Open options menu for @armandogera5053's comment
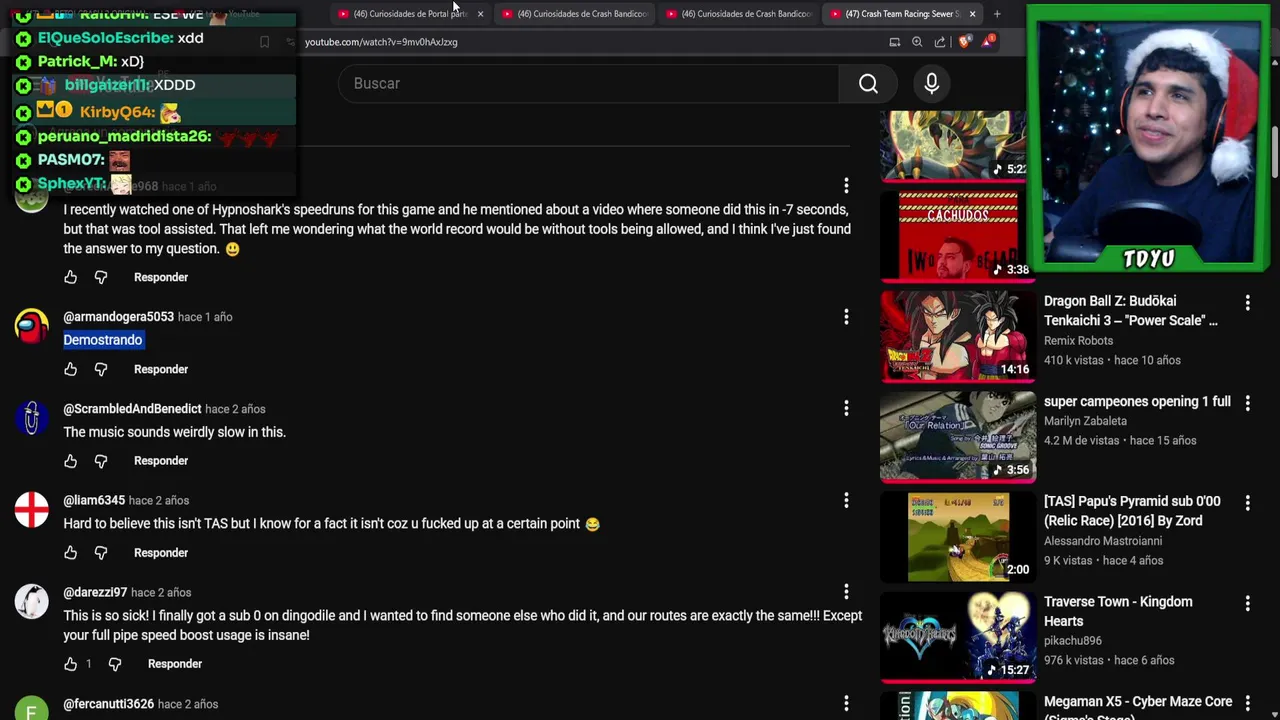Screen dimensions: 1280x720 tap(846, 317)
